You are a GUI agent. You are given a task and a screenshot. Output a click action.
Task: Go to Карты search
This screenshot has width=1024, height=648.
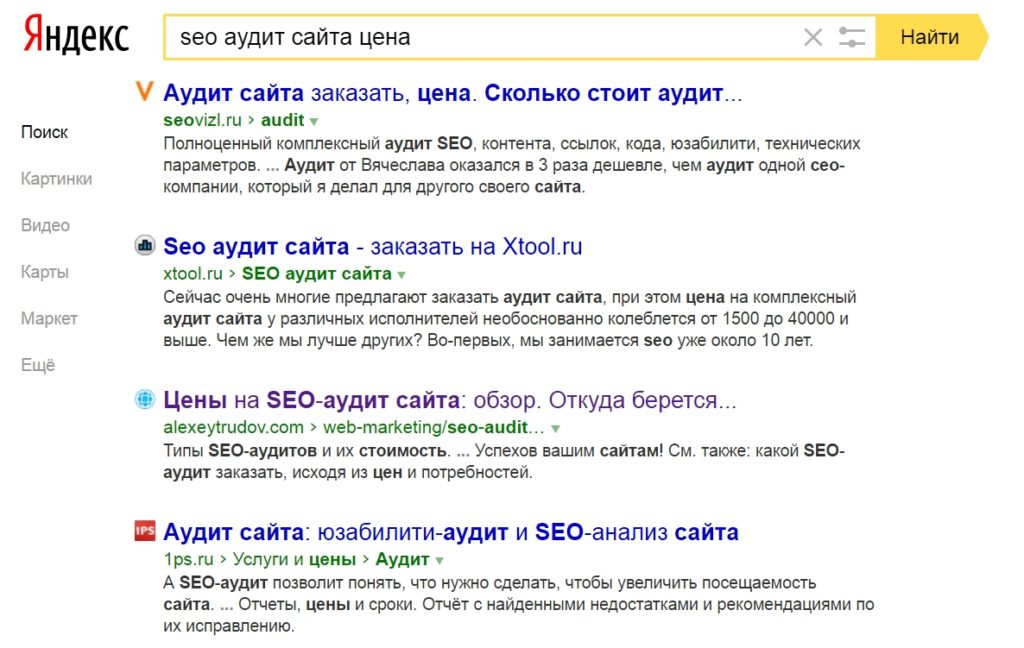click(45, 271)
